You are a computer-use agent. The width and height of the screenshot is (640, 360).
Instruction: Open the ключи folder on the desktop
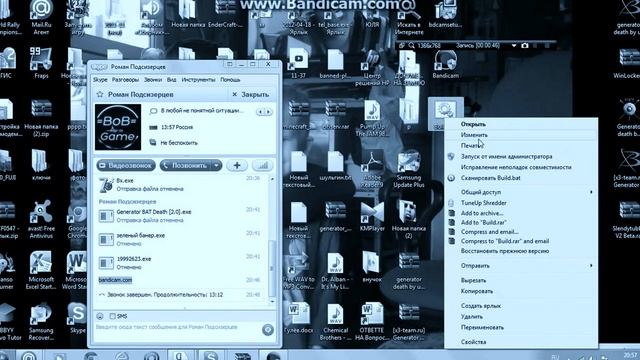(41, 164)
